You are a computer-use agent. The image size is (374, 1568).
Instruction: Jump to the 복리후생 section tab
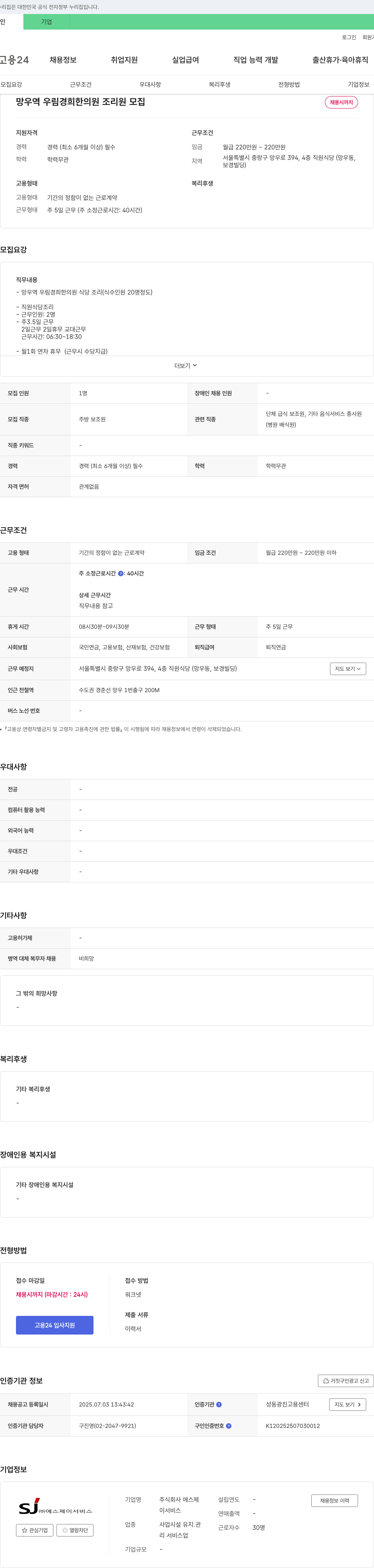219,84
